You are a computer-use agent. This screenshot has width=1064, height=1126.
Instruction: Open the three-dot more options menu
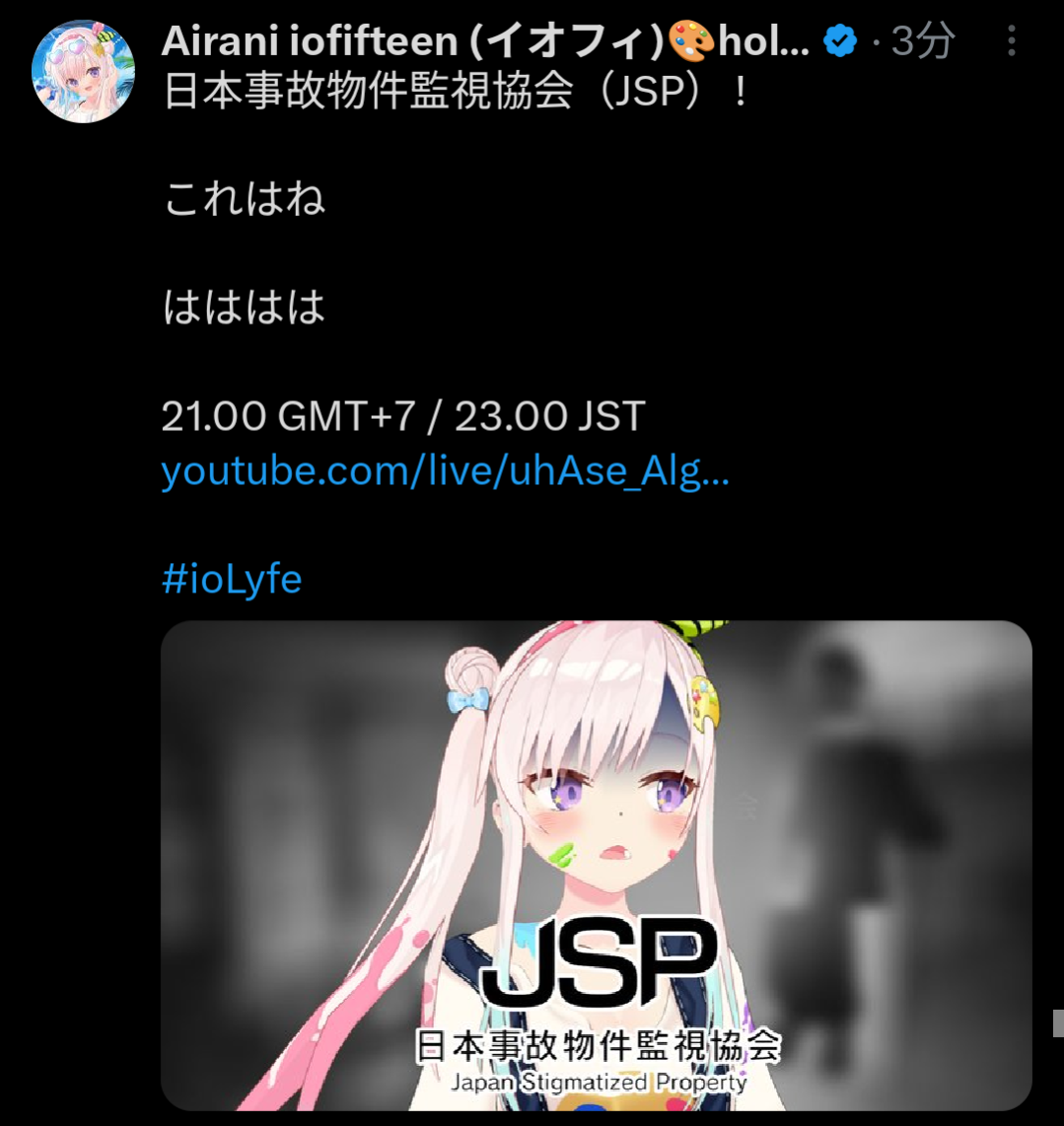(x=1012, y=41)
